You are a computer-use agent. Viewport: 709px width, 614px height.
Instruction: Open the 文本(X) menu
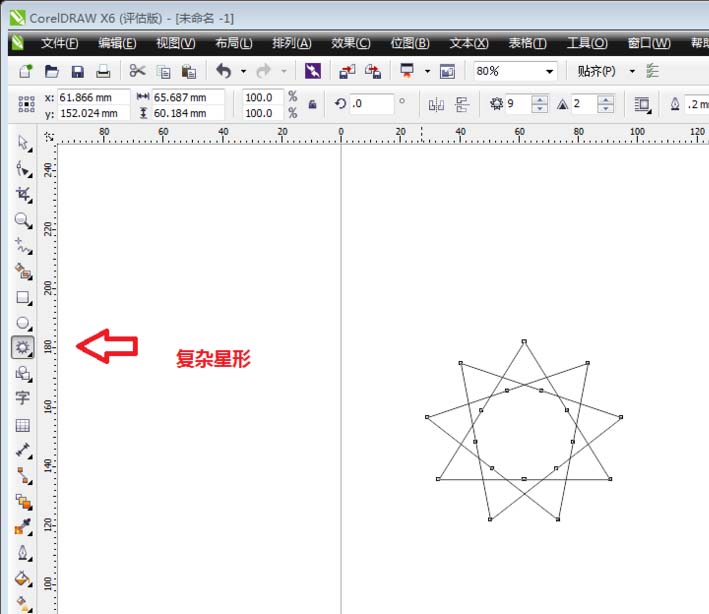(469, 43)
